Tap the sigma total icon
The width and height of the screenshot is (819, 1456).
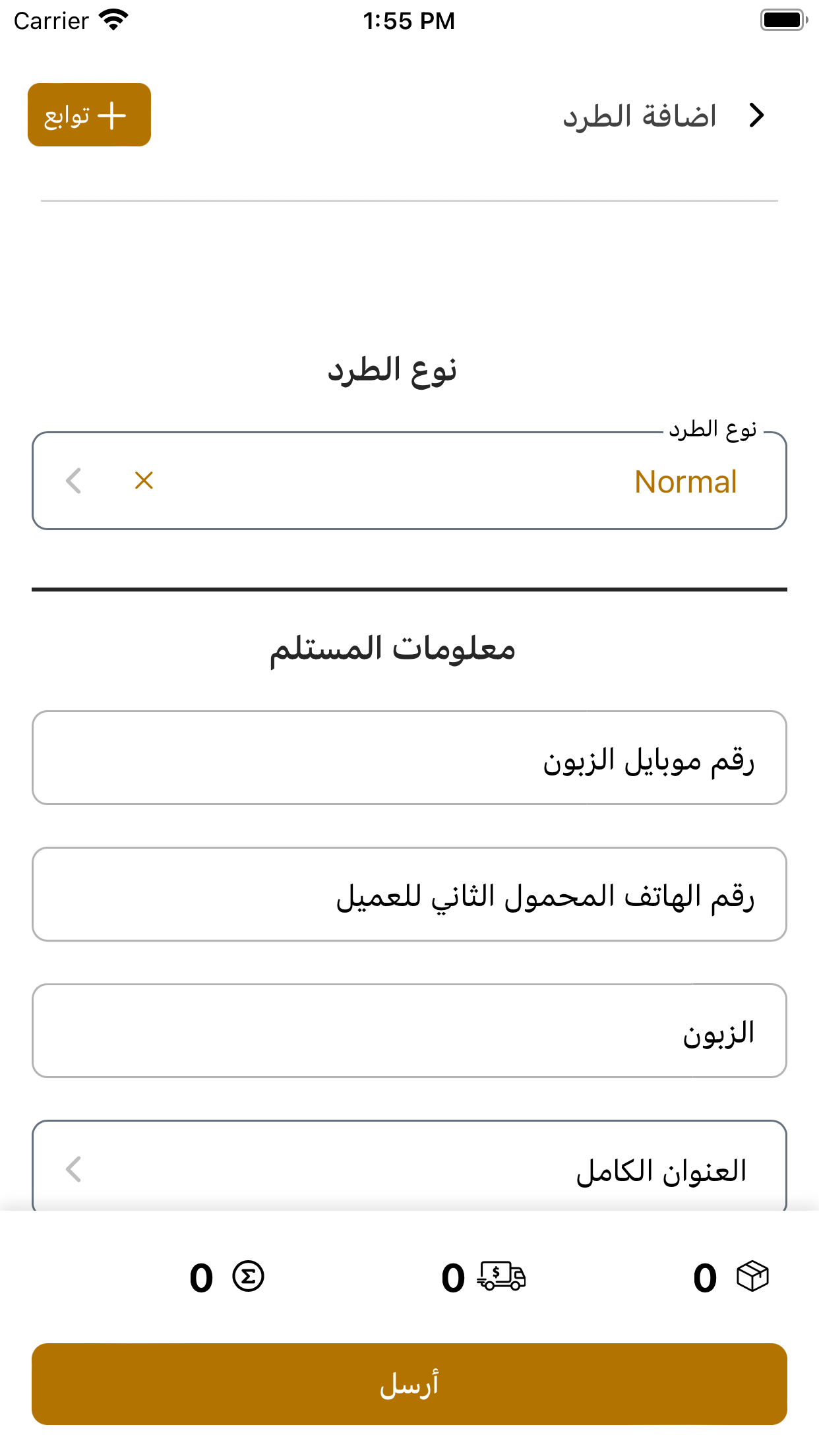248,1277
